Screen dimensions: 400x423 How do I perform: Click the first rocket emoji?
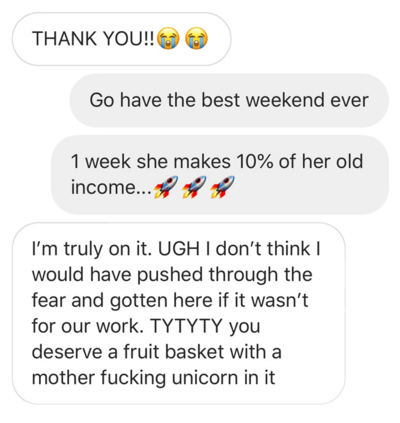(x=166, y=187)
